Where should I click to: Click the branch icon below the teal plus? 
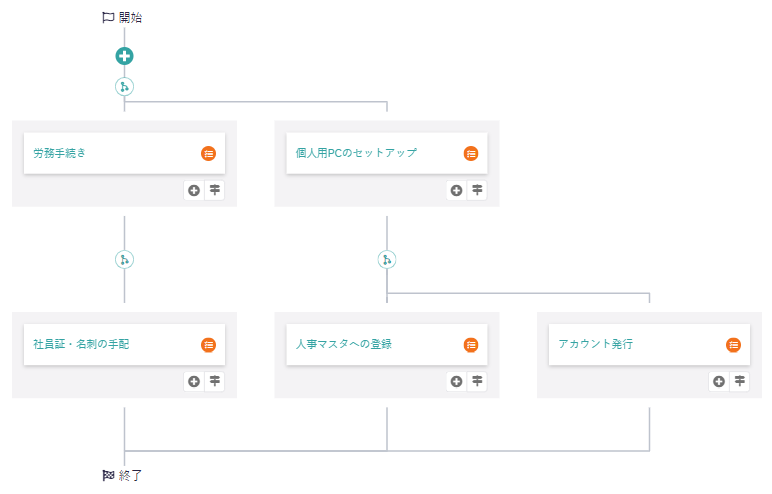[x=124, y=86]
